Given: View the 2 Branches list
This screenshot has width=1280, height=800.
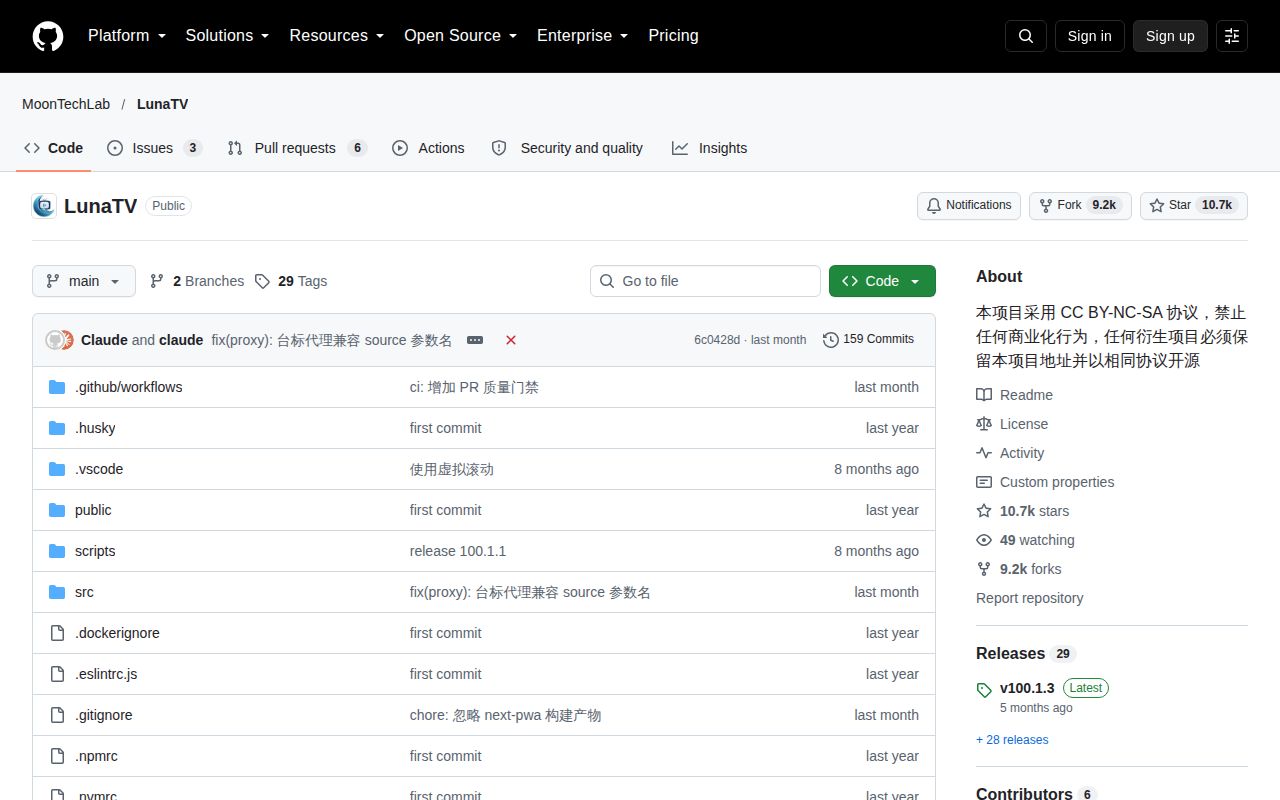Looking at the screenshot, I should (x=197, y=281).
